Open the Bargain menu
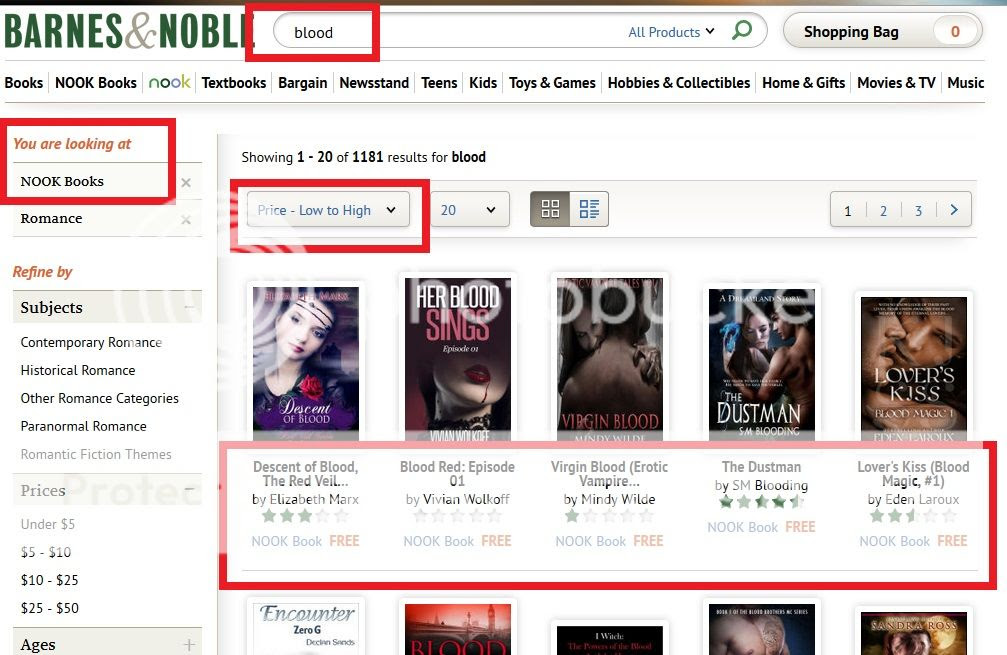 tap(302, 83)
